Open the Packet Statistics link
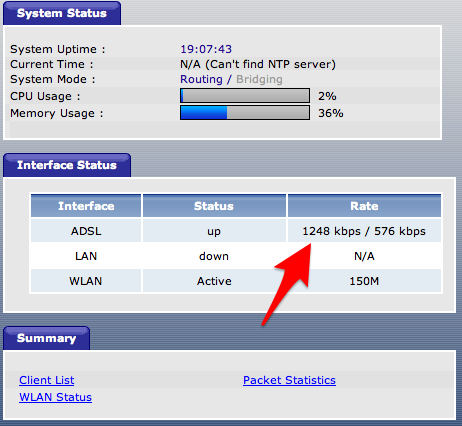 [x=289, y=380]
